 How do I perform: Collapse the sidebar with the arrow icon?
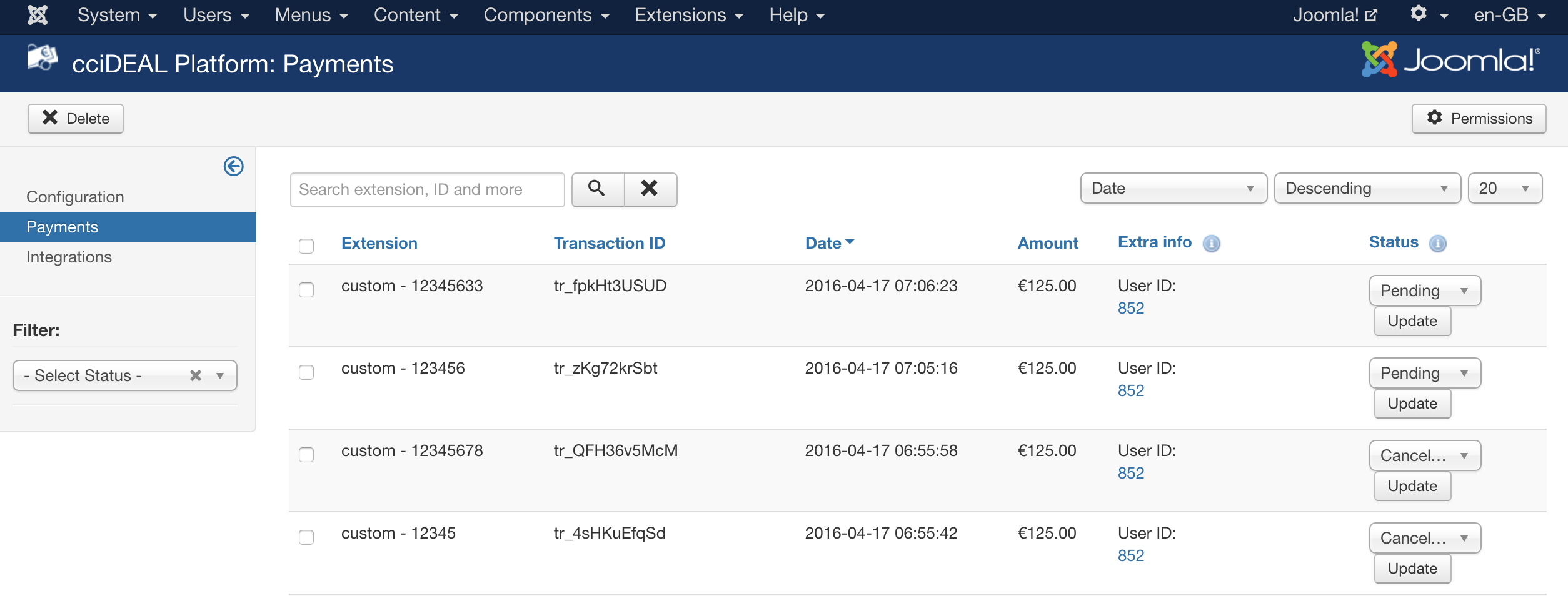233,165
